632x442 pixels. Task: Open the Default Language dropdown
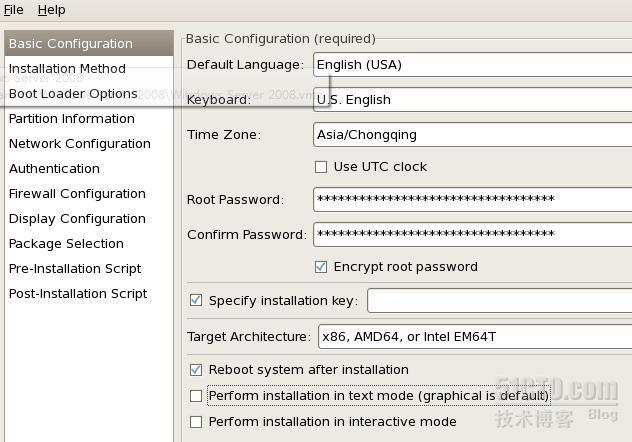[x=472, y=64]
